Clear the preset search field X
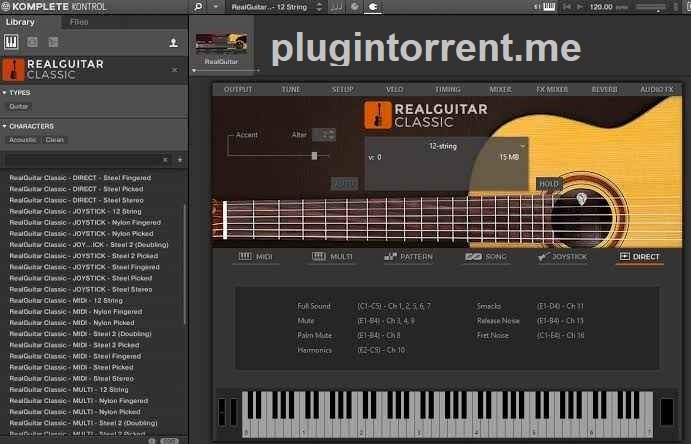The width and height of the screenshot is (691, 444). tap(165, 160)
